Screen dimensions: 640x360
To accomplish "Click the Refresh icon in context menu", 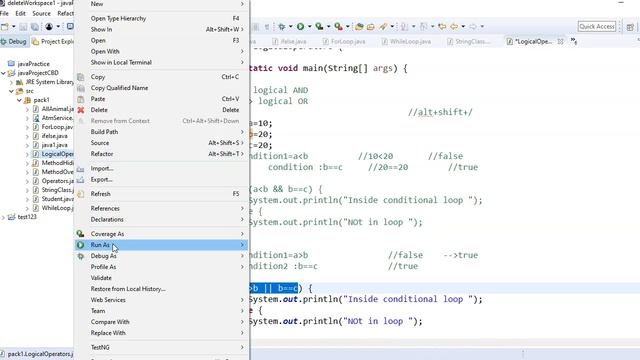I will tap(81, 194).
